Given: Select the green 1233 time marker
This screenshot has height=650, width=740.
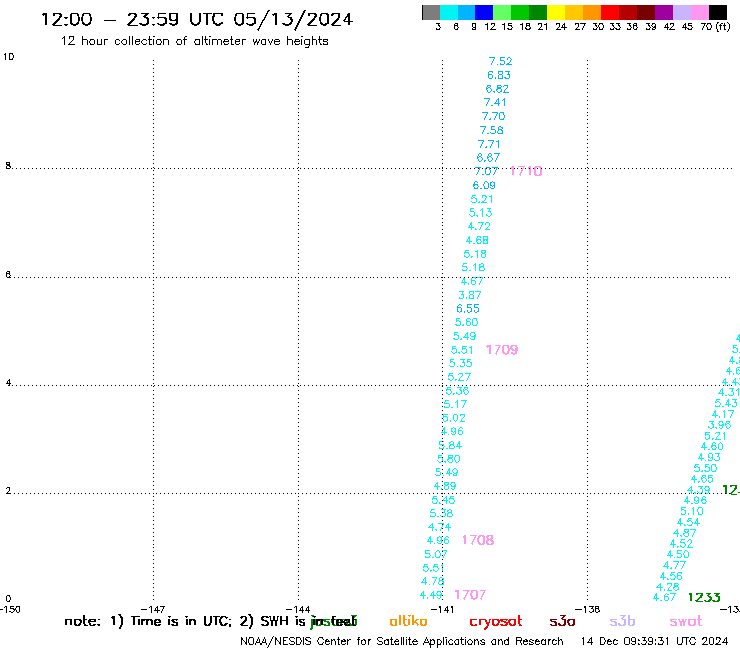Looking at the screenshot, I should (x=704, y=598).
